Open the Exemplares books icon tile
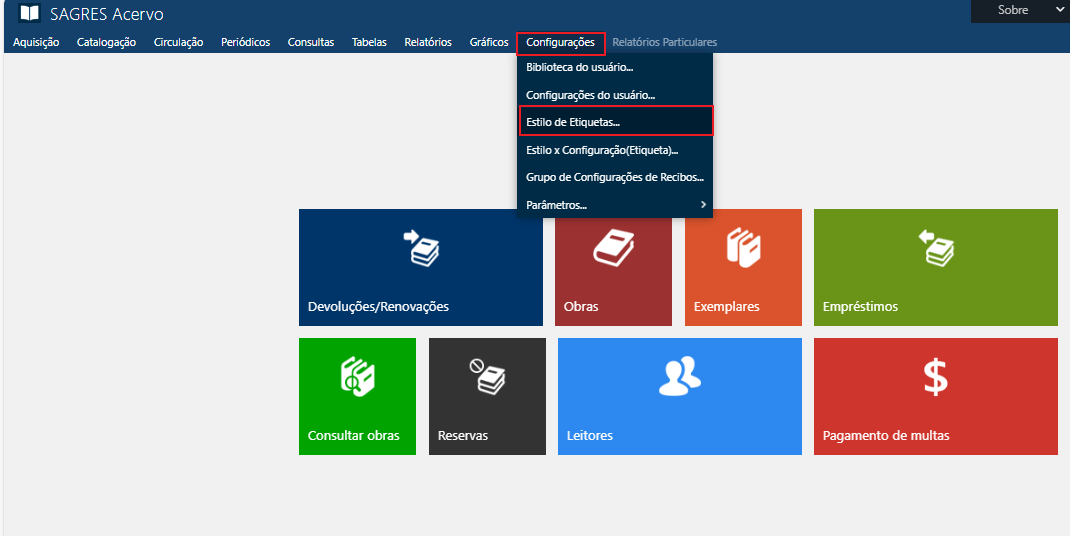This screenshot has height=536, width=1070. point(744,247)
